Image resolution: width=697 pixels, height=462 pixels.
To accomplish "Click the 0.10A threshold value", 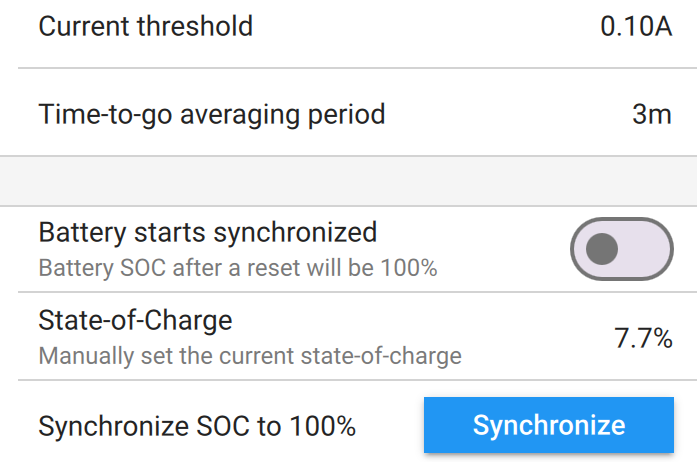I will tap(635, 26).
